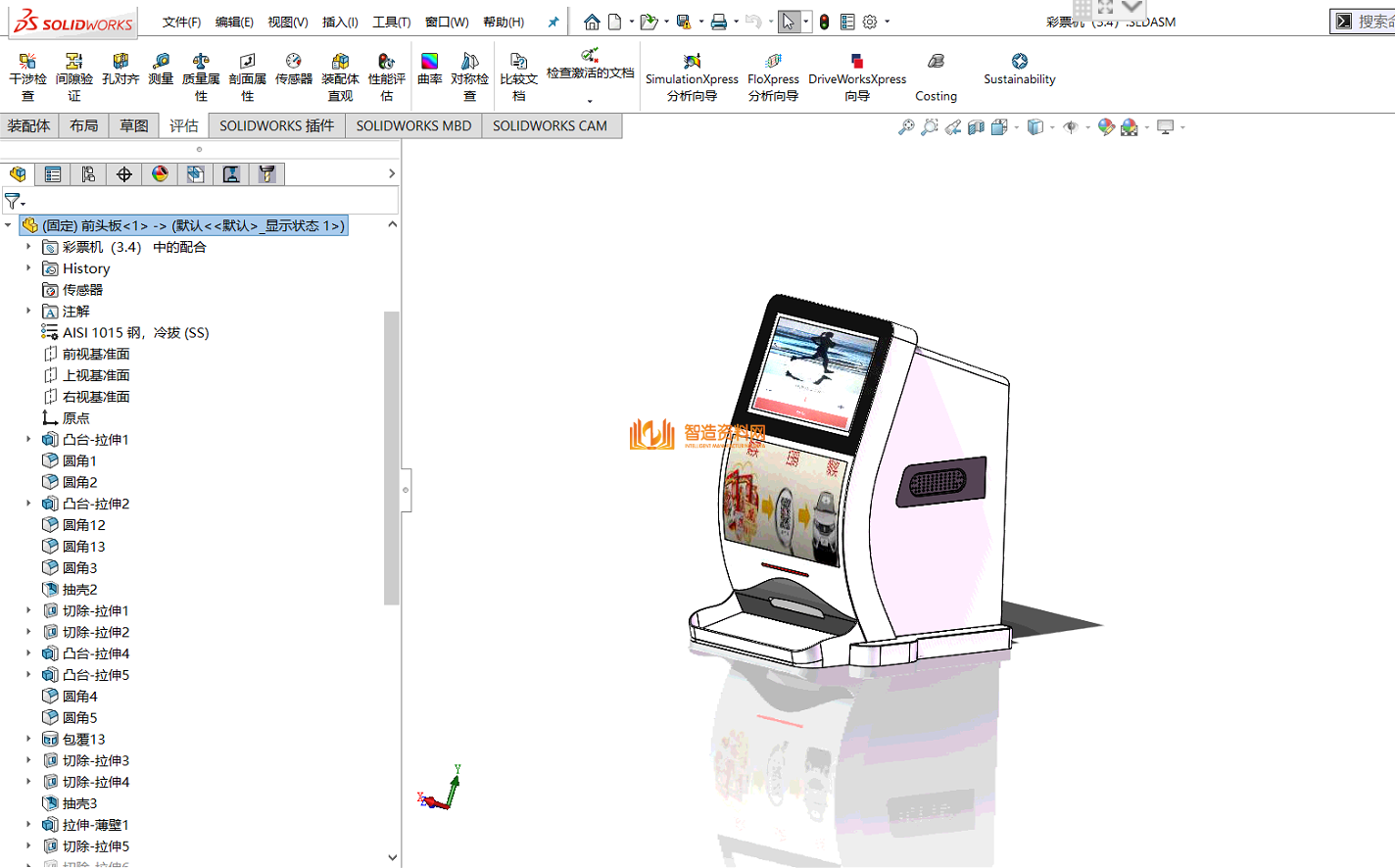Open the 检查激活的文档 dropdown arrow
This screenshot has width=1395, height=868.
590,101
